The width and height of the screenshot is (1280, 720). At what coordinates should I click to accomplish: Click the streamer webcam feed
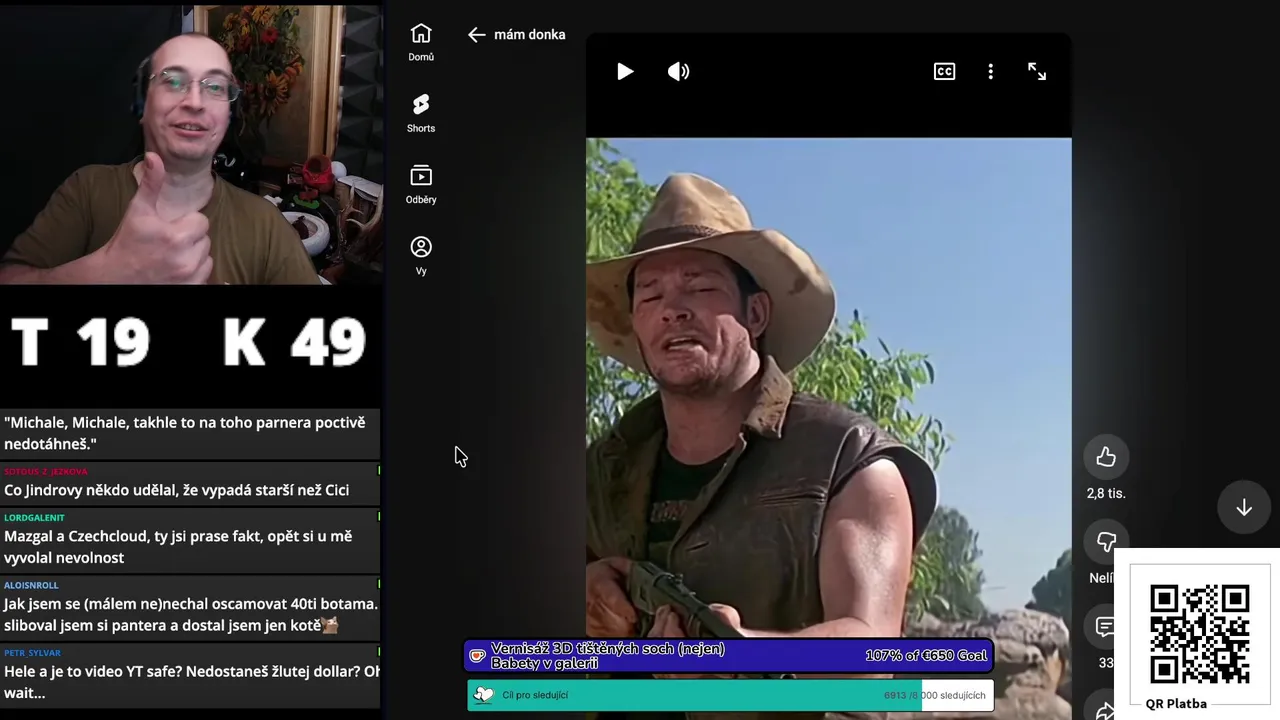[191, 143]
